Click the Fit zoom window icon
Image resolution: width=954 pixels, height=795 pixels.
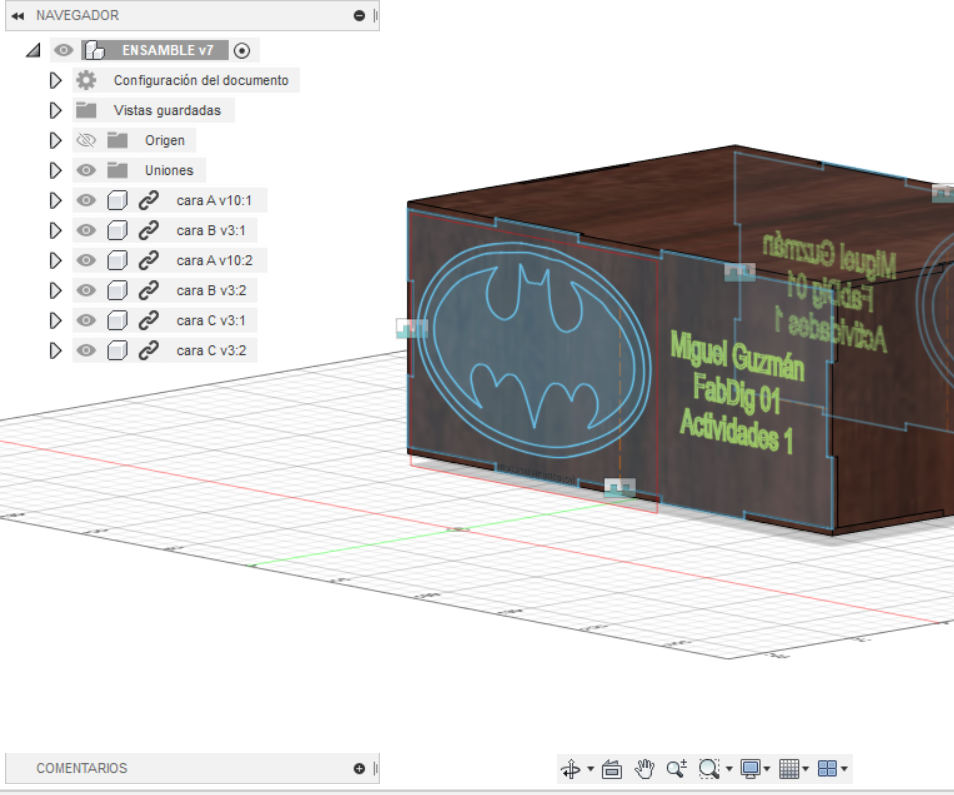pyautogui.click(x=709, y=769)
